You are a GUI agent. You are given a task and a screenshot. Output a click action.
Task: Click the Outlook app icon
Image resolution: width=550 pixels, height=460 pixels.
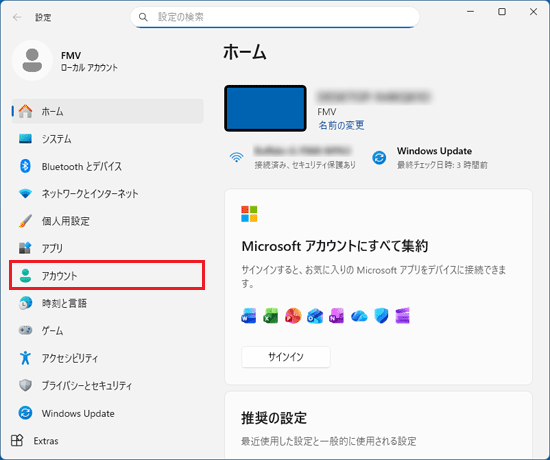point(315,316)
